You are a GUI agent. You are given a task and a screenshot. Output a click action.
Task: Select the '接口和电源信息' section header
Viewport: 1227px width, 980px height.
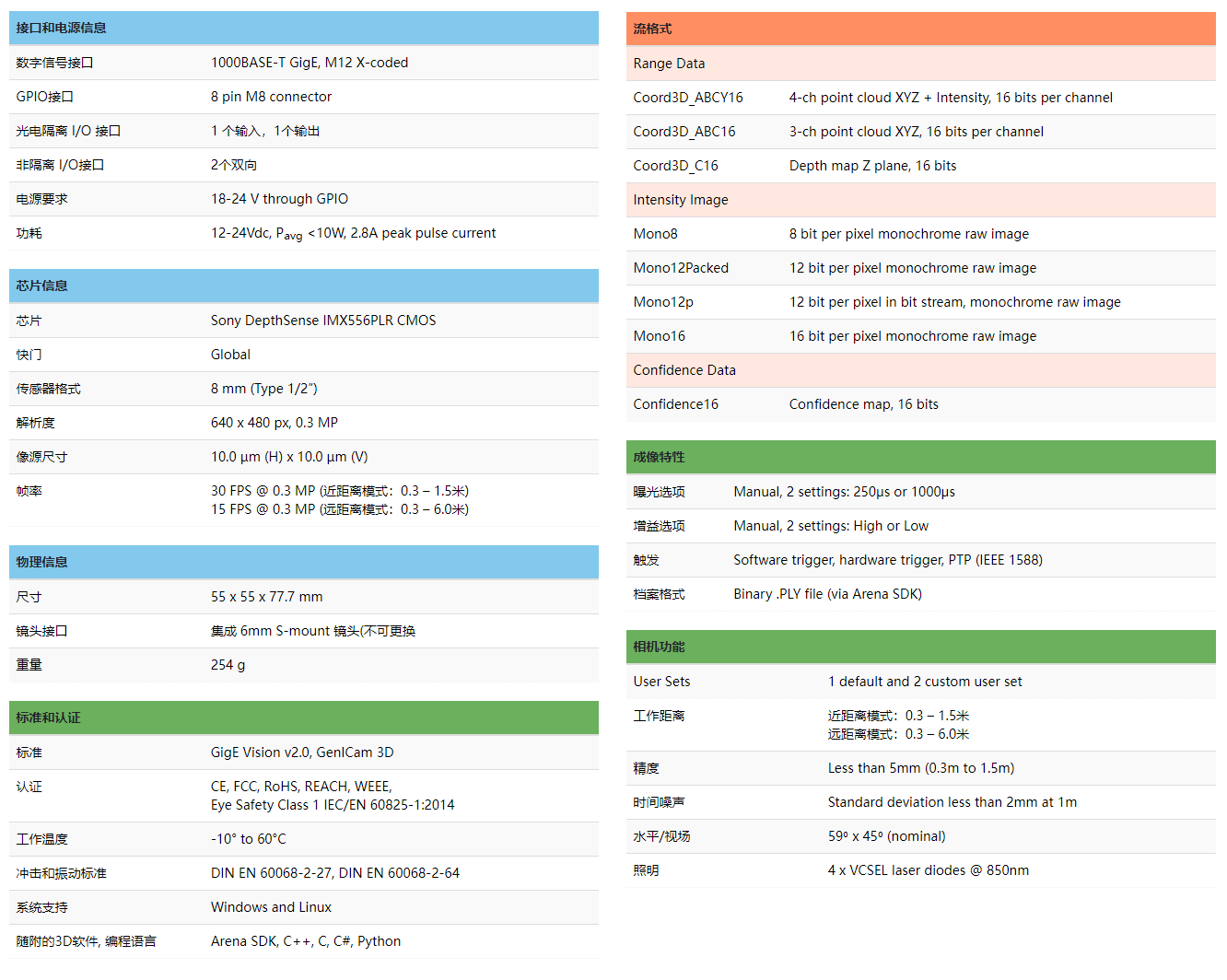[303, 28]
